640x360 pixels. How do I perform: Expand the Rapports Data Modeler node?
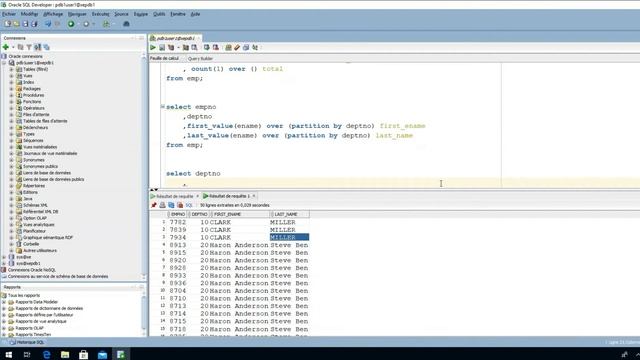point(4,302)
